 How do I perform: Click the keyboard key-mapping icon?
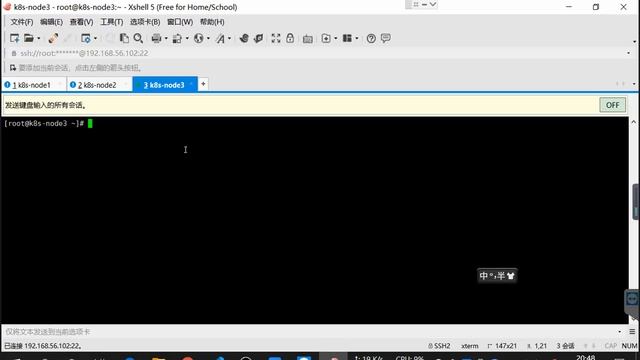308,39
